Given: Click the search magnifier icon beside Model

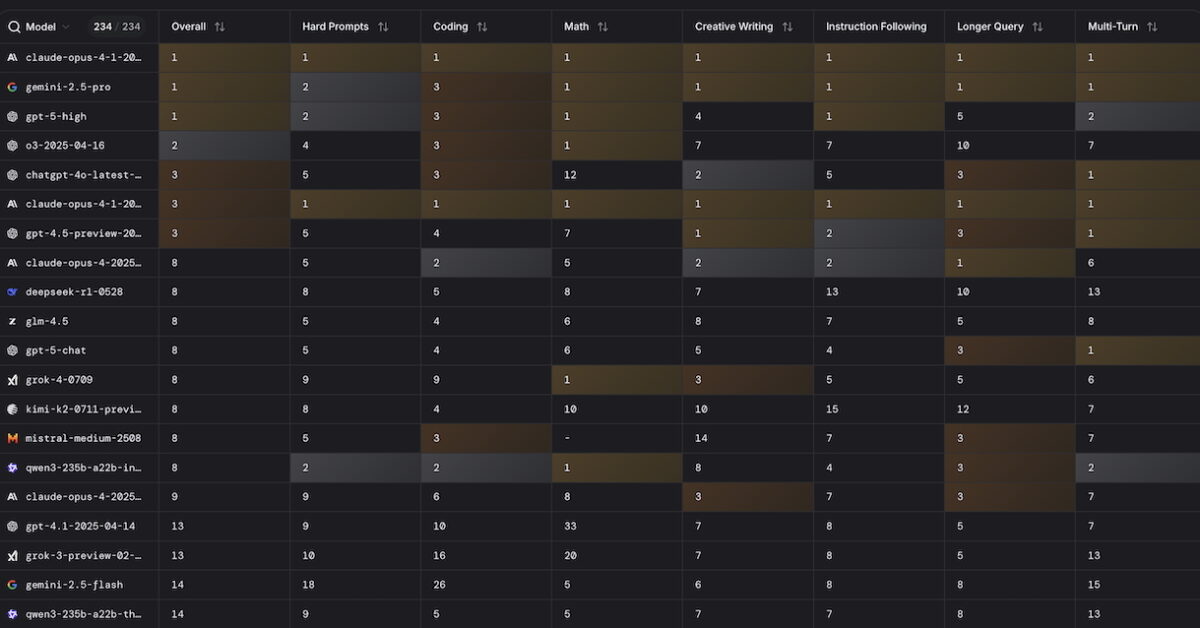Looking at the screenshot, I should [x=14, y=27].
